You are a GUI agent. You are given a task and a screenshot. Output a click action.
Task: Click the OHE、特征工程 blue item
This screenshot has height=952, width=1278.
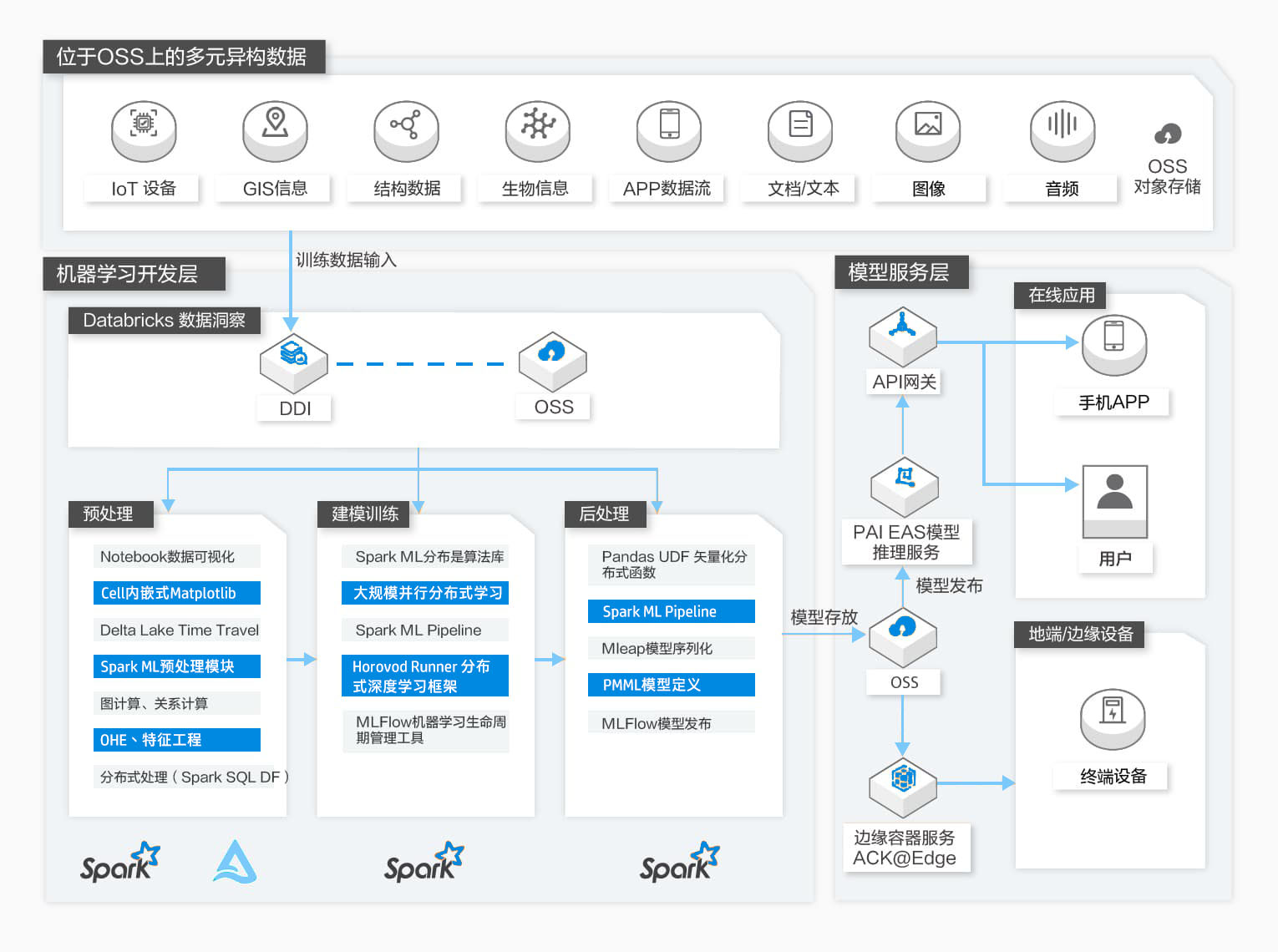(x=176, y=740)
